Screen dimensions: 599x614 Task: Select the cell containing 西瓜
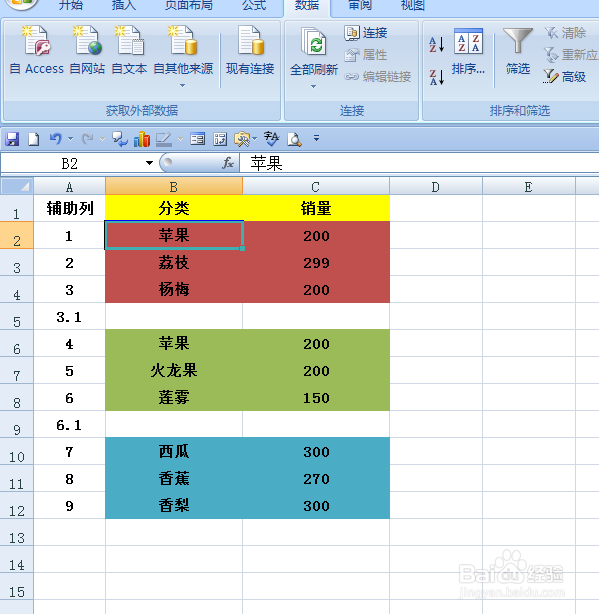pos(174,451)
